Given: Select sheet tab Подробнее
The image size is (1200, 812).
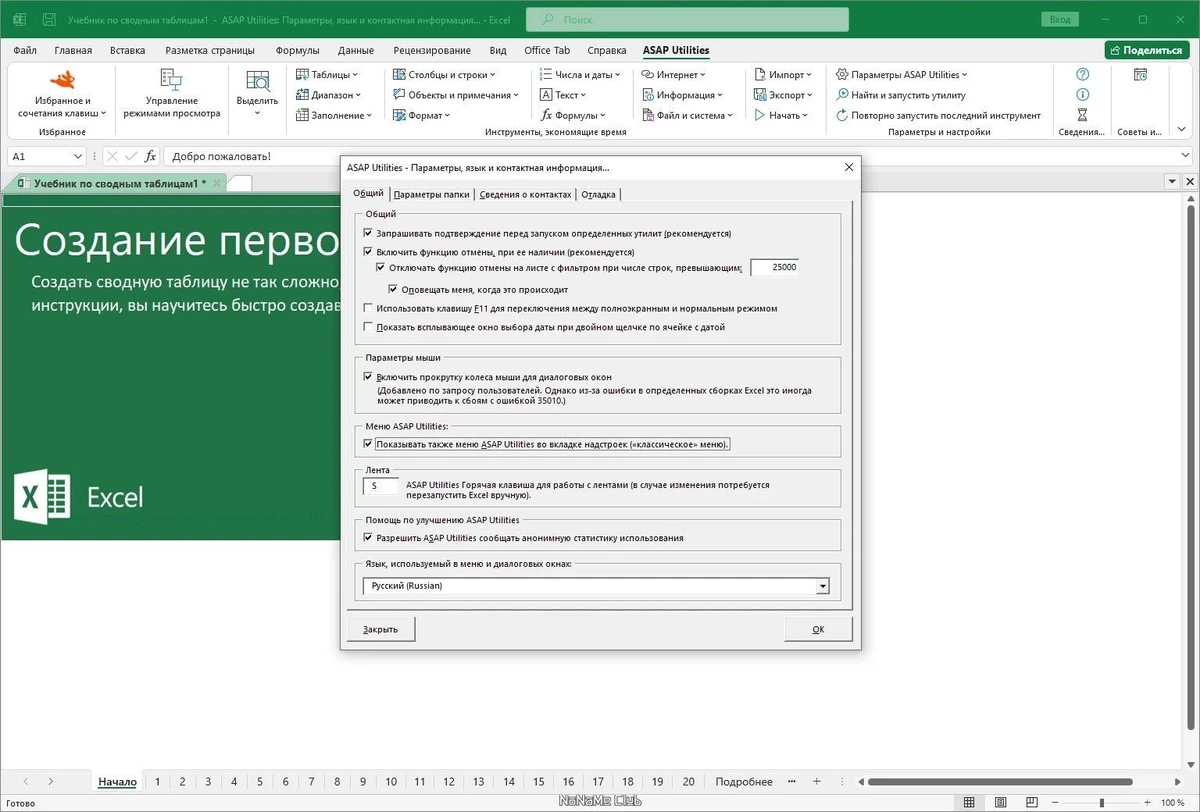Looking at the screenshot, I should tap(744, 782).
